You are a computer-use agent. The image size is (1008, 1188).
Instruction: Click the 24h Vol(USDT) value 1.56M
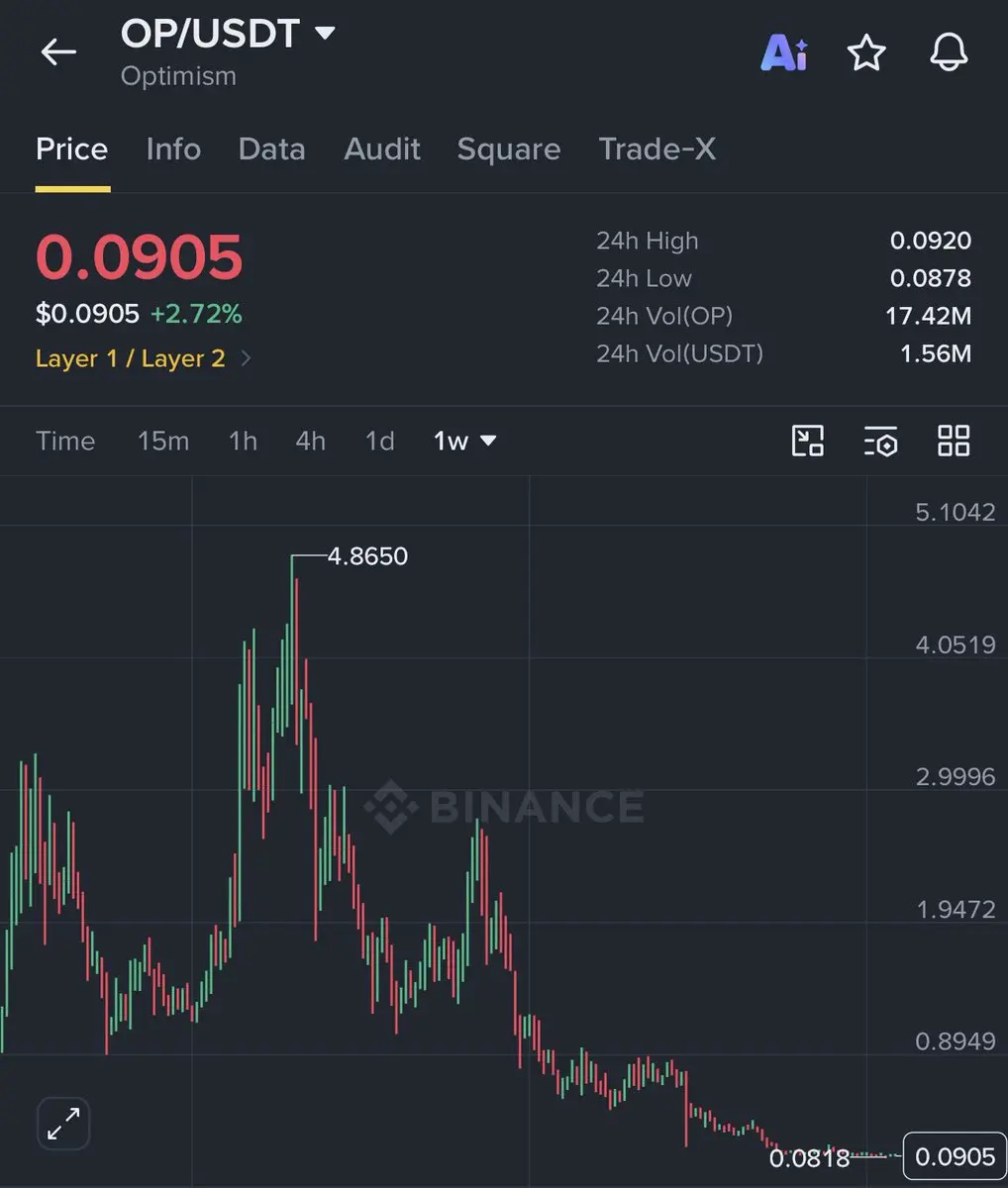pos(936,353)
